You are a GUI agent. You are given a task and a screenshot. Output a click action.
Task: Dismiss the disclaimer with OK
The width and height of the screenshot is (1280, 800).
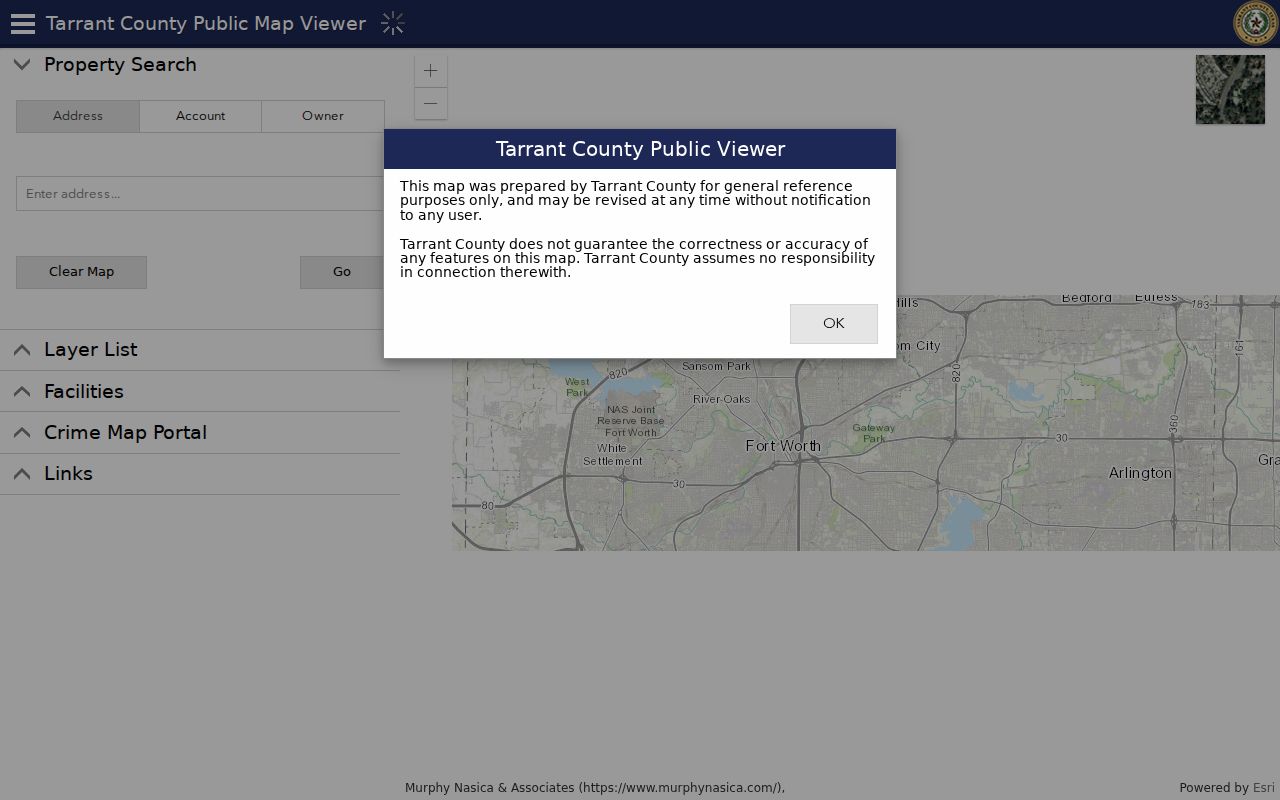(834, 324)
